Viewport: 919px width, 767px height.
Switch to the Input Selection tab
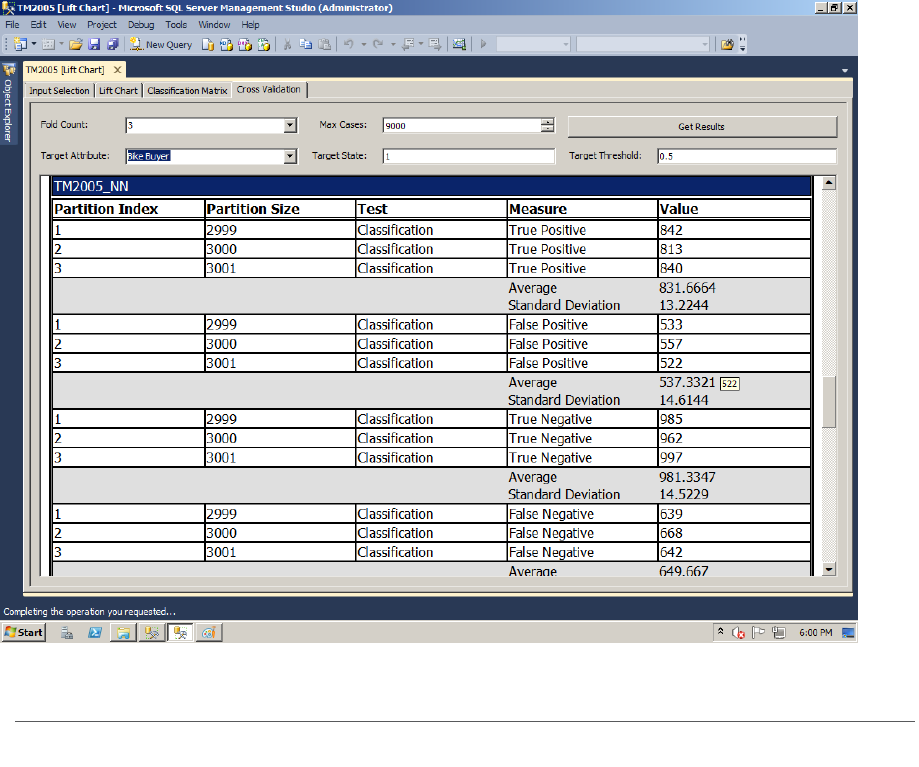59,91
